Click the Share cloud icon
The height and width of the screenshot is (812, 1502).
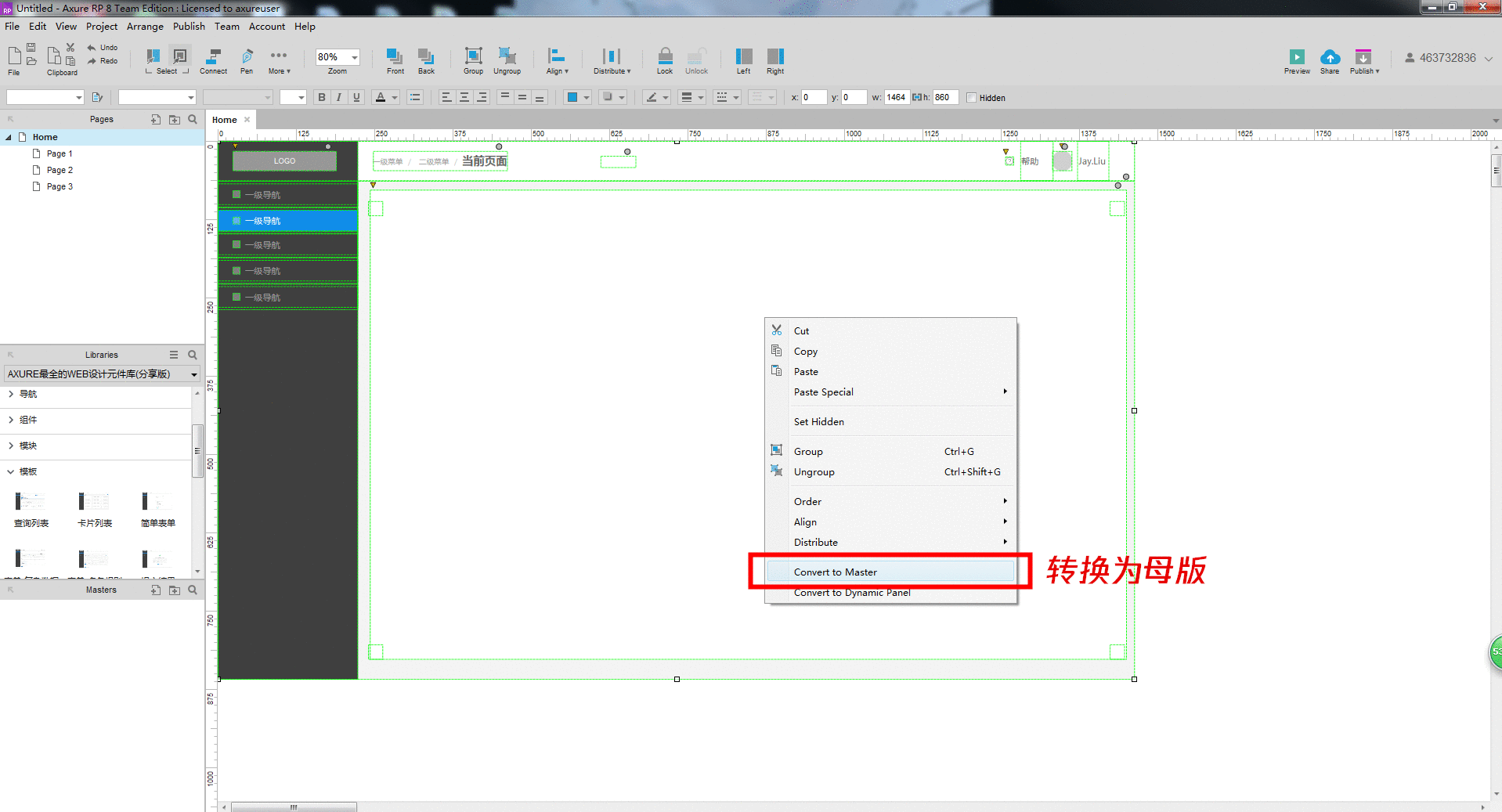[1330, 57]
